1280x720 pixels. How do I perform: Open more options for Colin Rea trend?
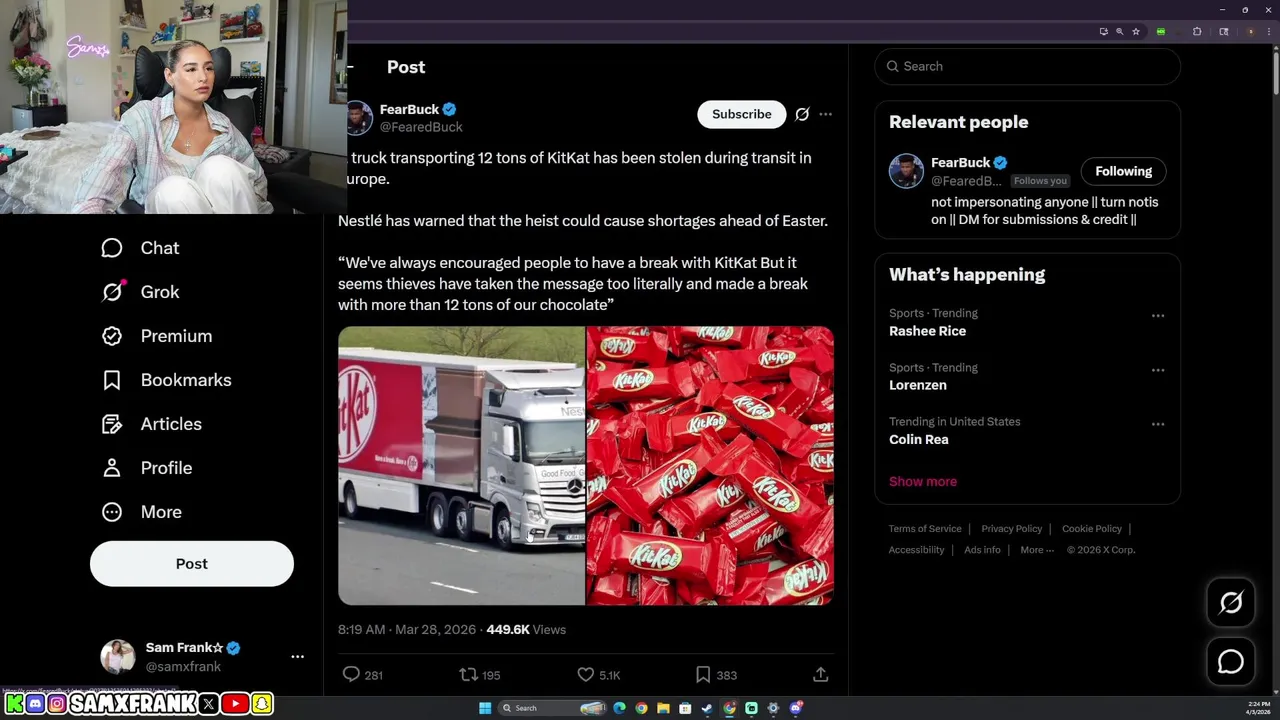1158,424
